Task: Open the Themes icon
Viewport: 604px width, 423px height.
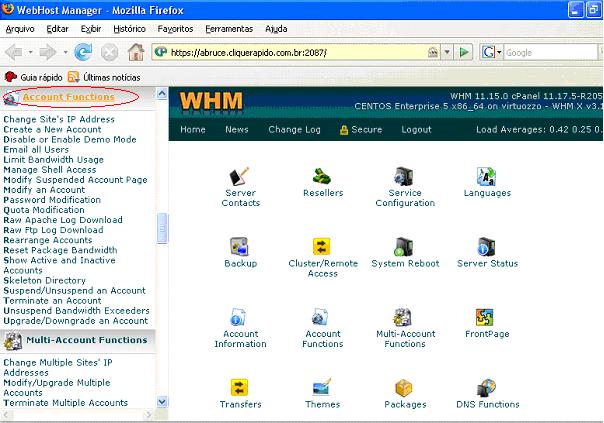Action: click(322, 387)
